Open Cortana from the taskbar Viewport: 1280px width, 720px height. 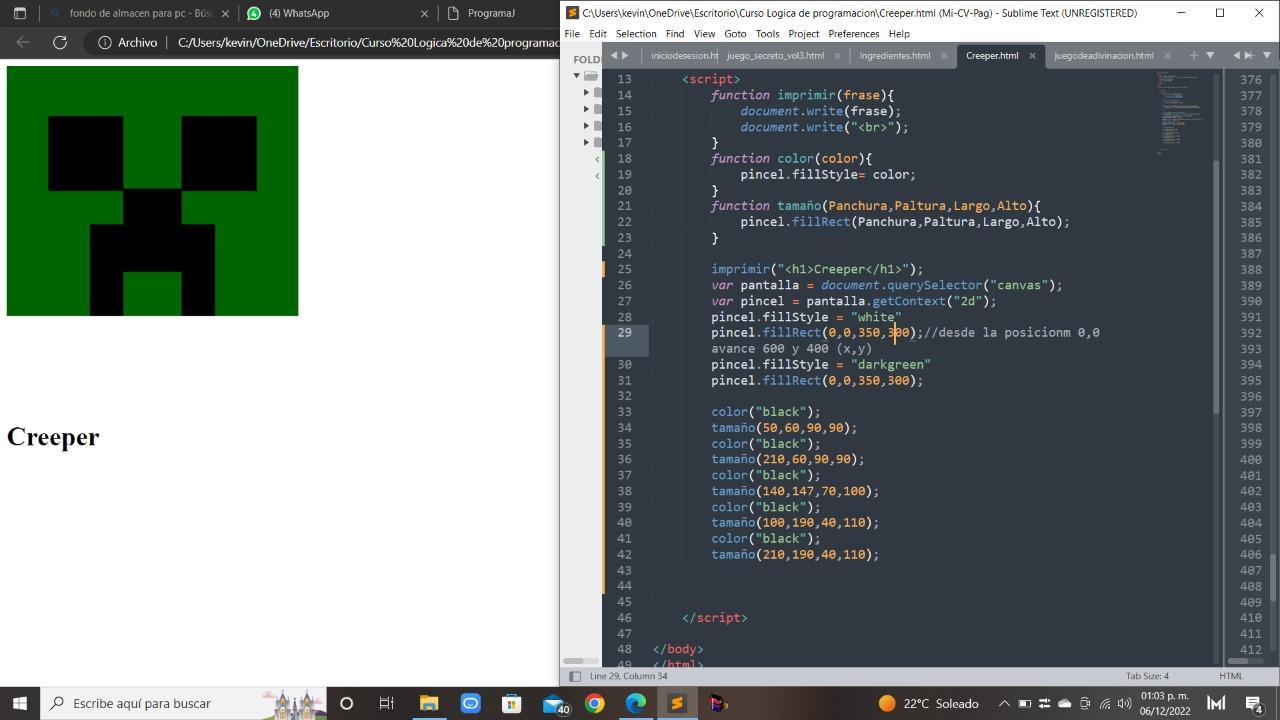click(x=346, y=703)
